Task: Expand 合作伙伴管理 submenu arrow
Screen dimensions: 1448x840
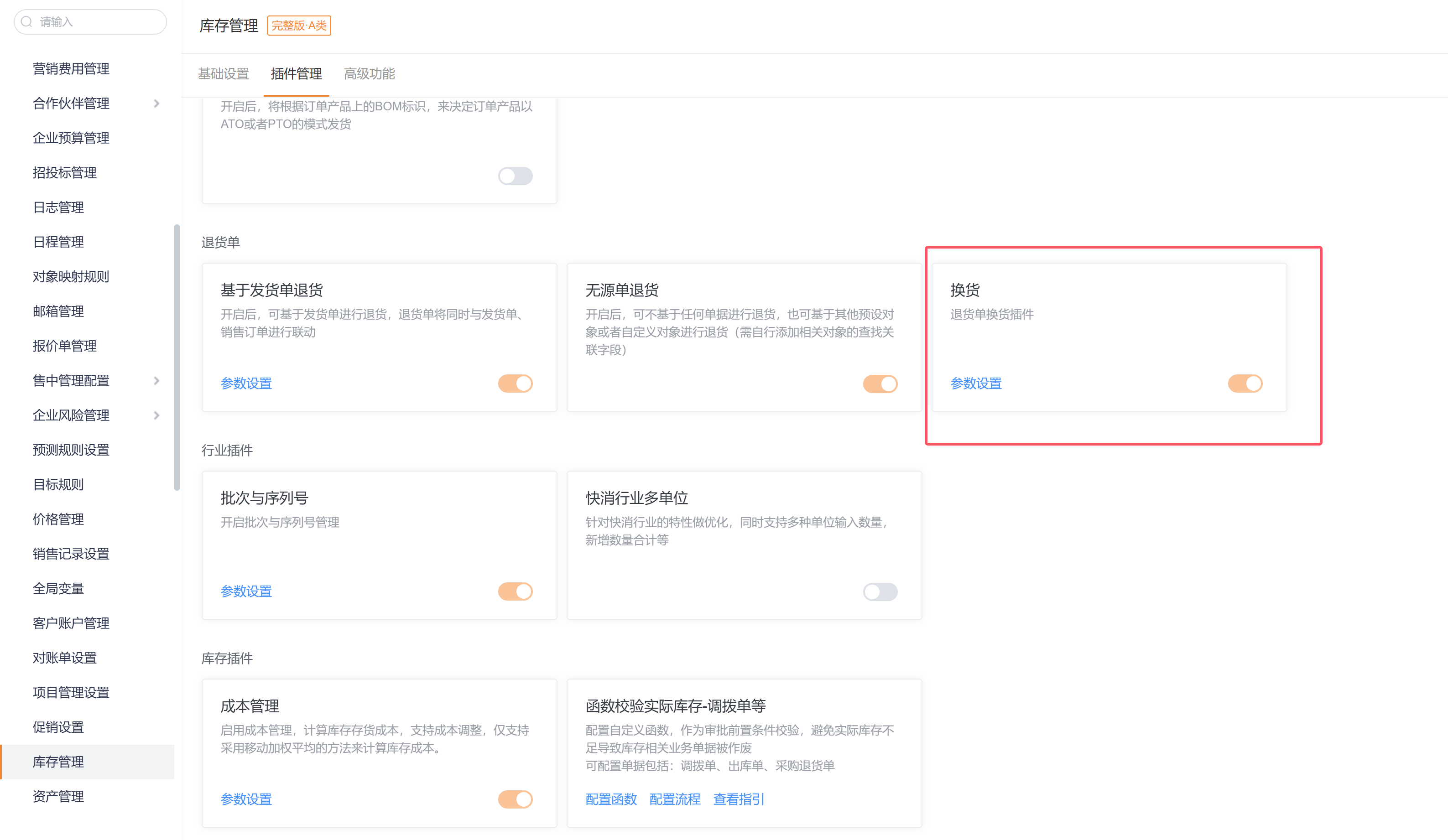Action: (156, 104)
